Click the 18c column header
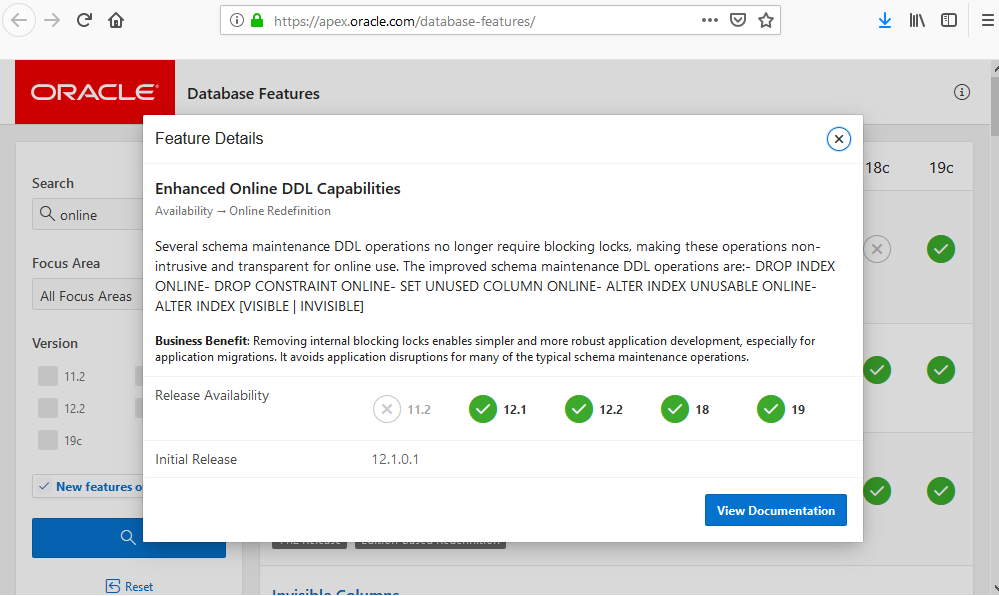 [x=877, y=168]
